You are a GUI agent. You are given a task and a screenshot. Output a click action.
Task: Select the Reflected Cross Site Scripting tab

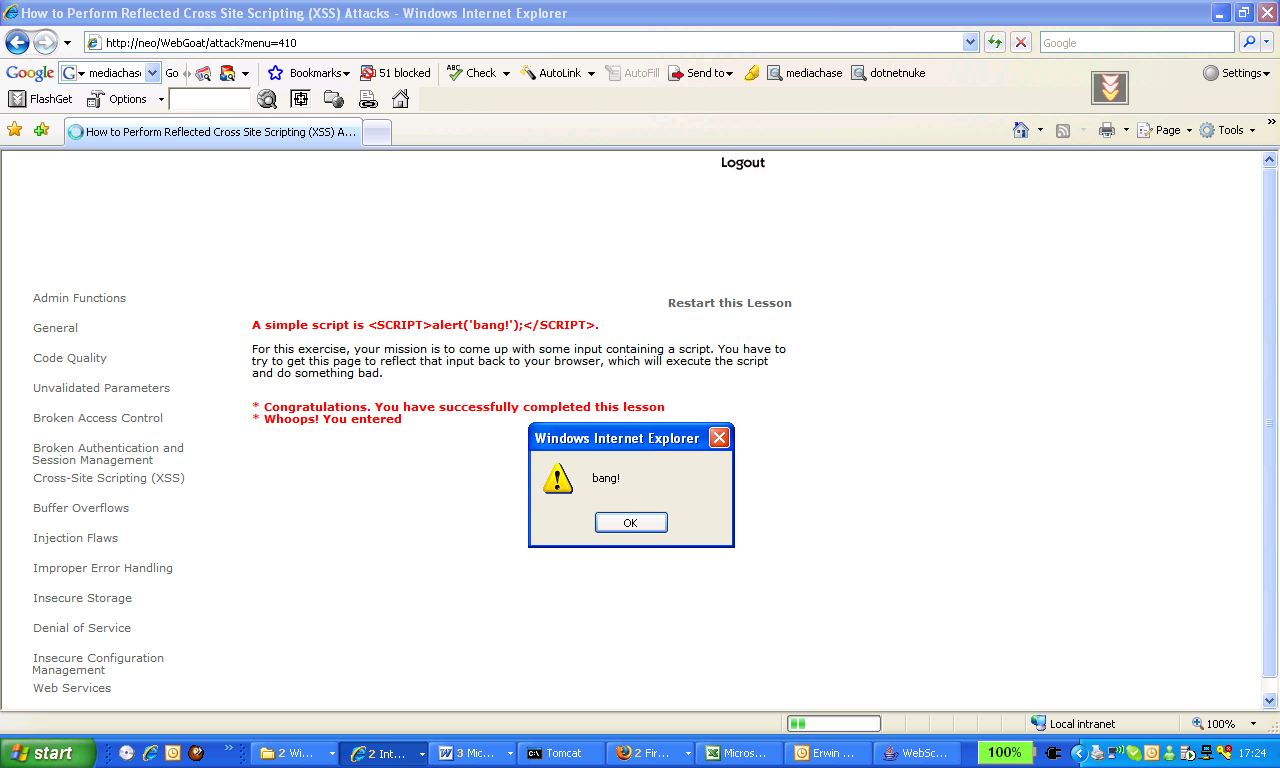[x=212, y=132]
